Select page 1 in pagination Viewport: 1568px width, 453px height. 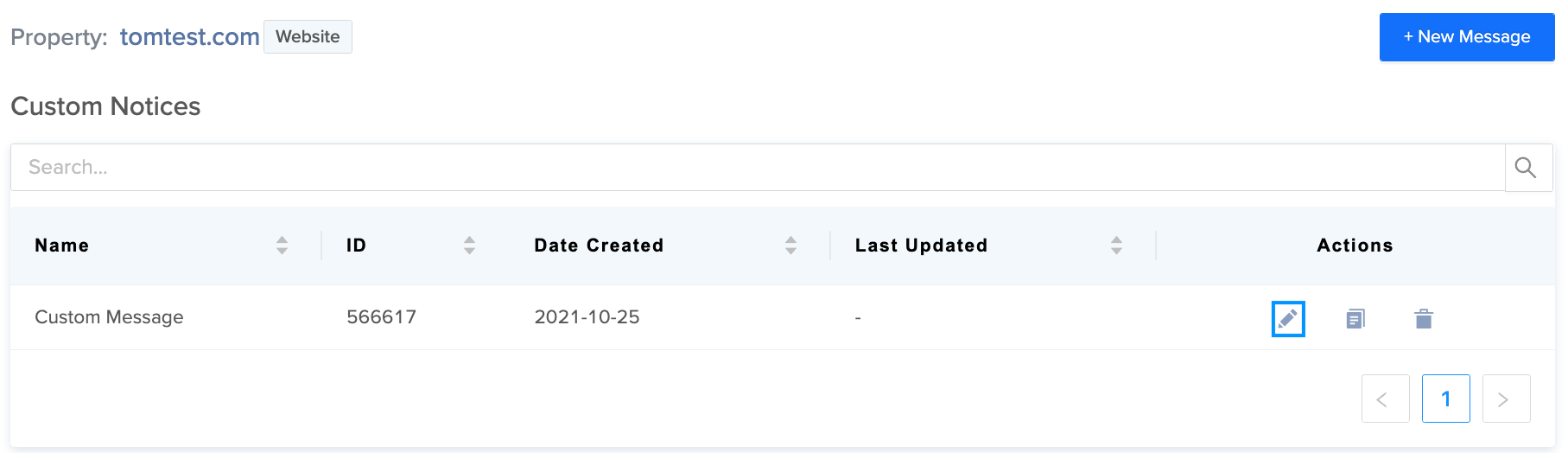click(x=1445, y=399)
